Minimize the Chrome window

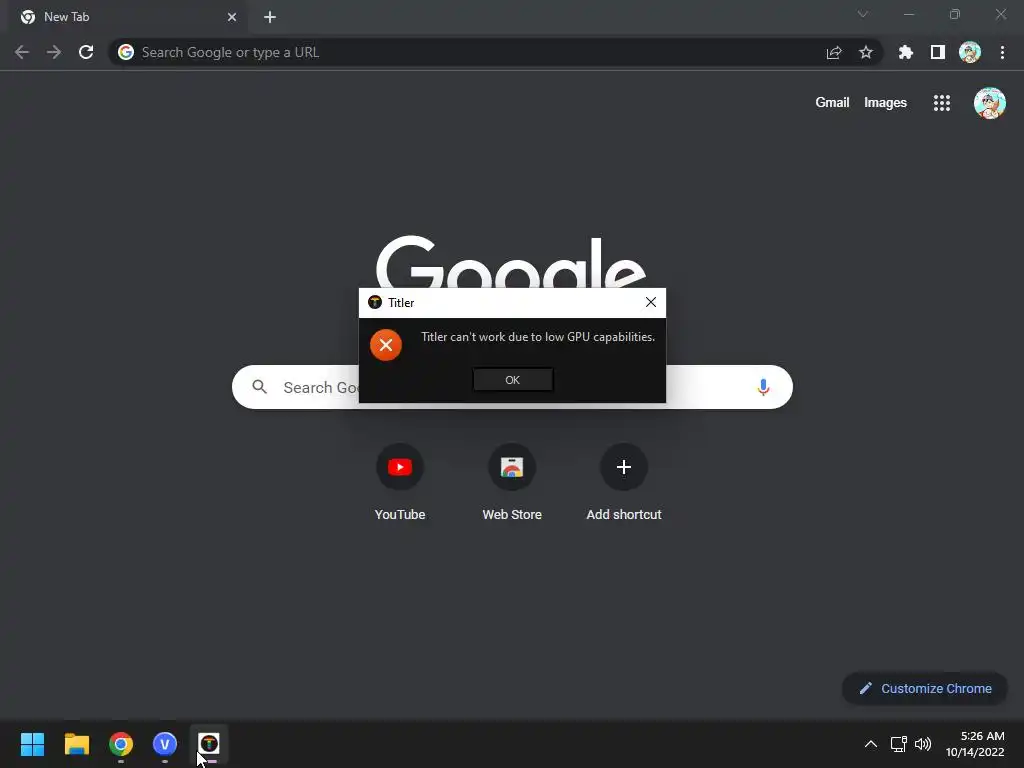tap(908, 14)
